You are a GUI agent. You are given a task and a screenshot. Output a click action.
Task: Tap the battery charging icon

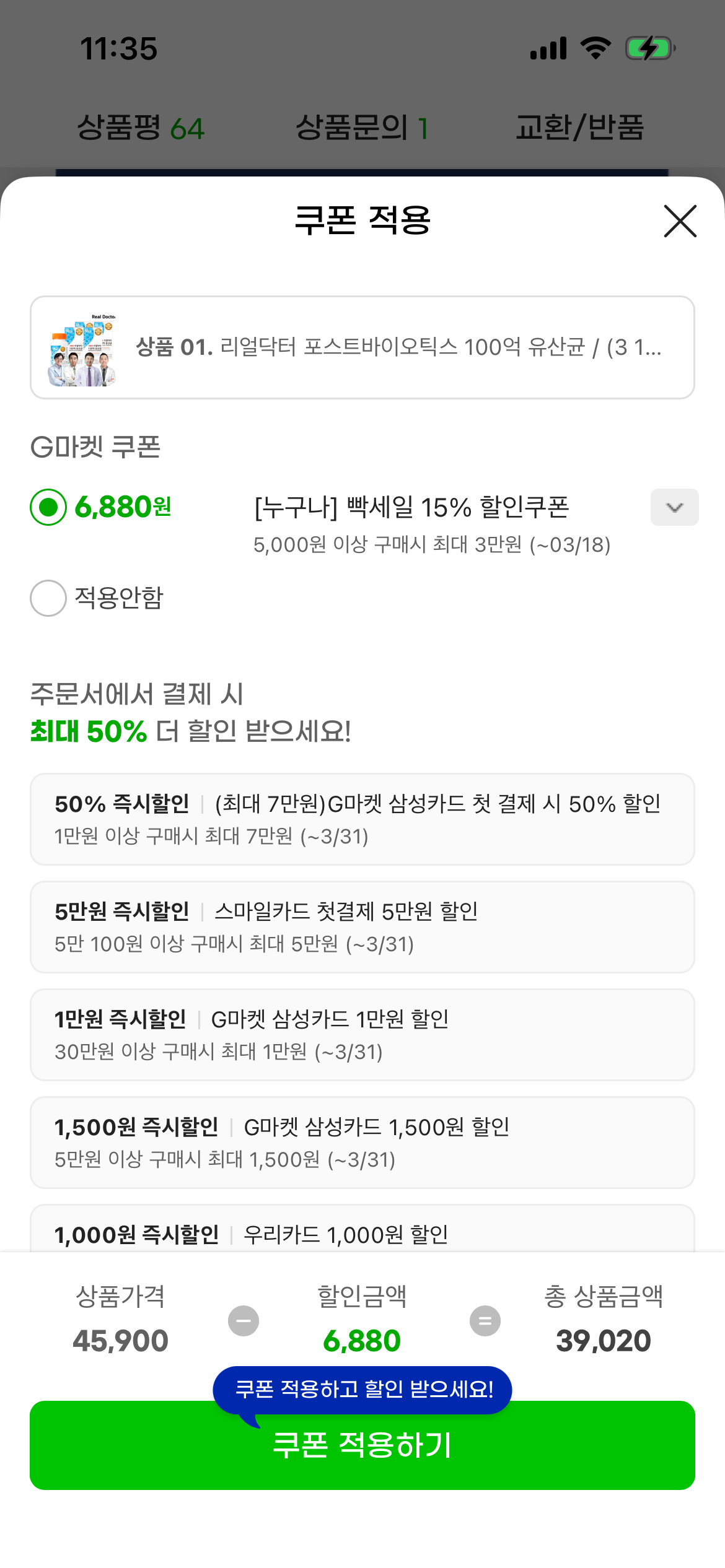tap(650, 48)
